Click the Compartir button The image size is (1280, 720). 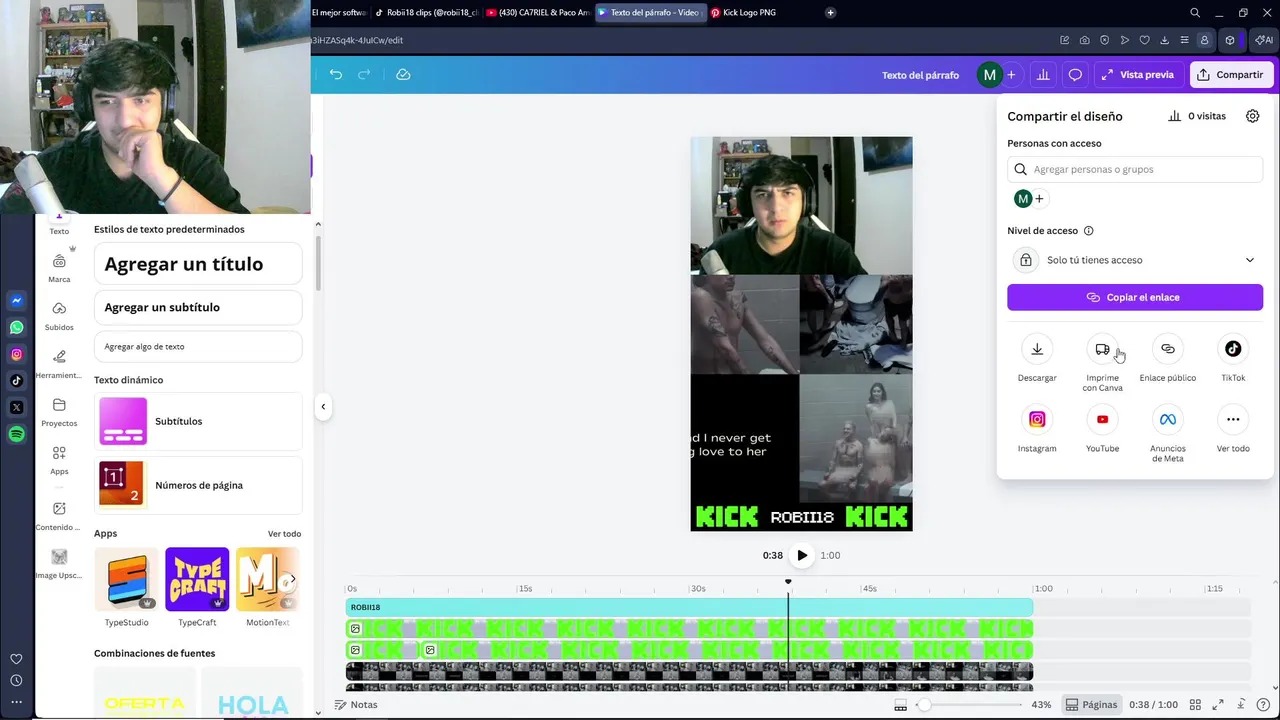[x=1231, y=75]
